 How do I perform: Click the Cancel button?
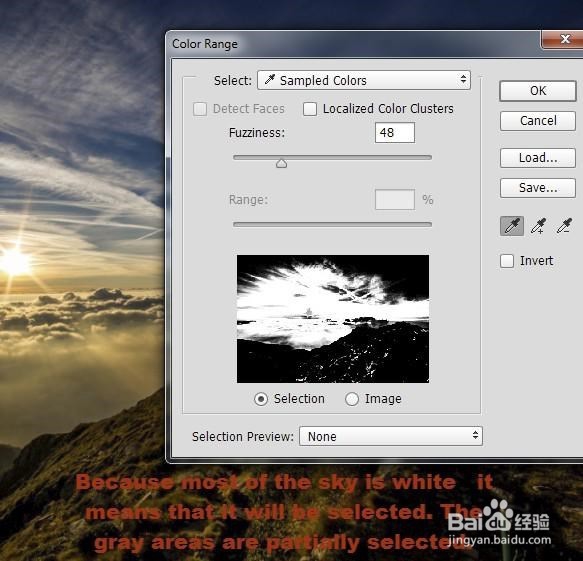pyautogui.click(x=538, y=121)
